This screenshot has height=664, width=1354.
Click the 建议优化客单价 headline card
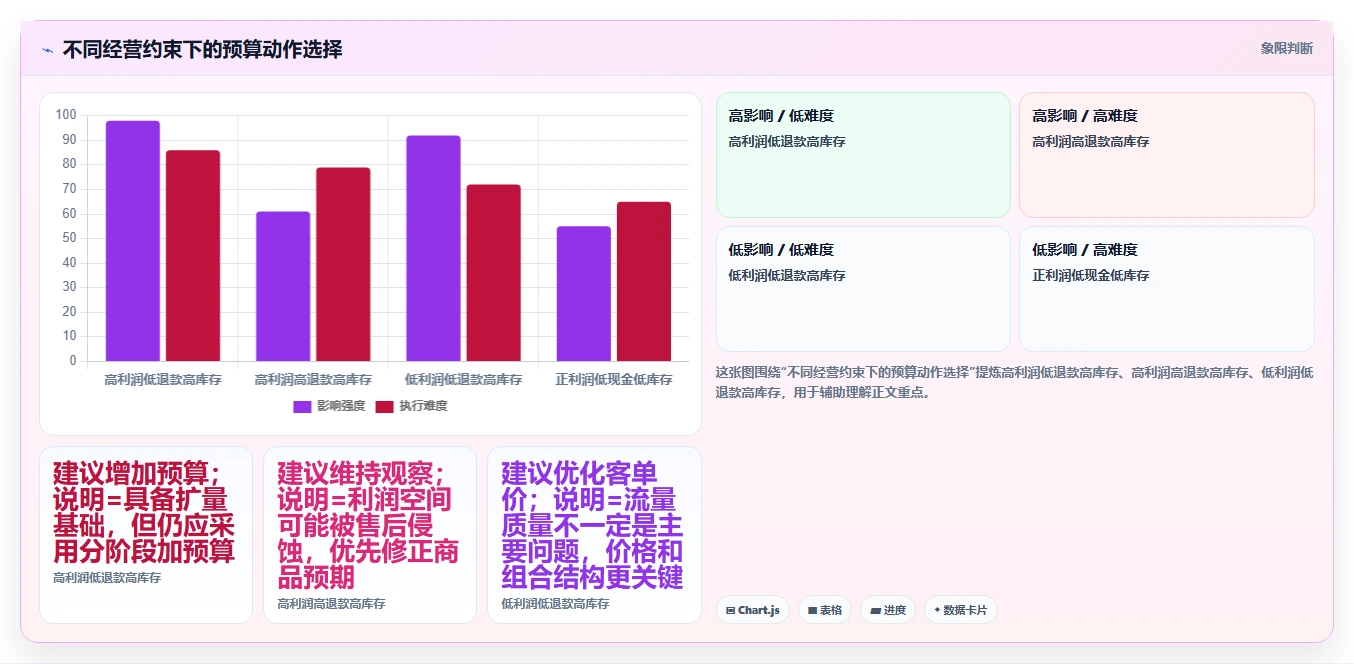pos(594,535)
